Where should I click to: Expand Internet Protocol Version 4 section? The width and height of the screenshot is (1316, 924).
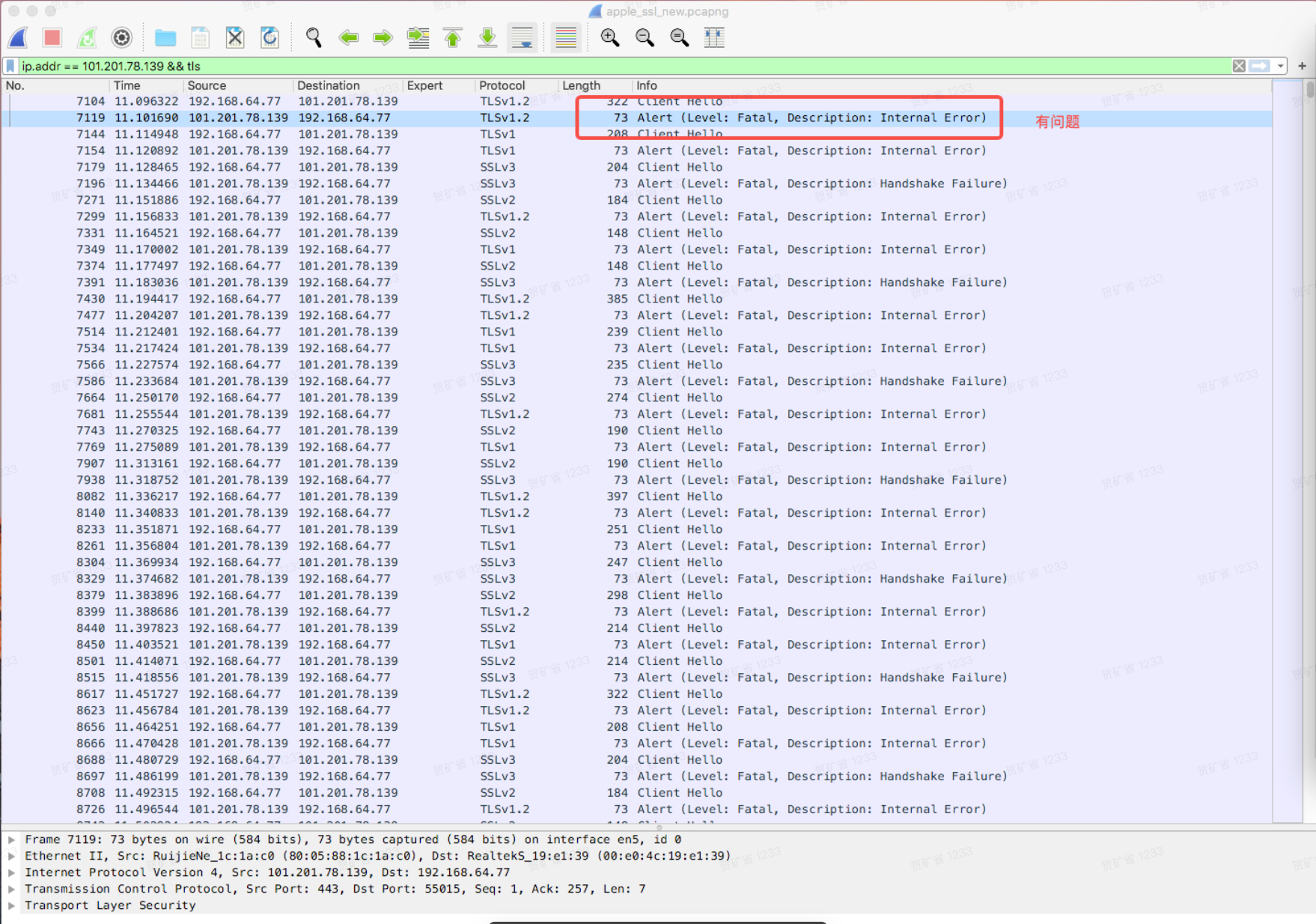click(11, 872)
